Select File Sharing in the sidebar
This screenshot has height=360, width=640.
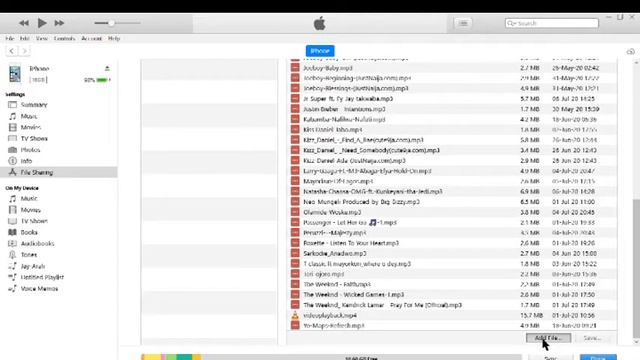[x=59, y=172]
